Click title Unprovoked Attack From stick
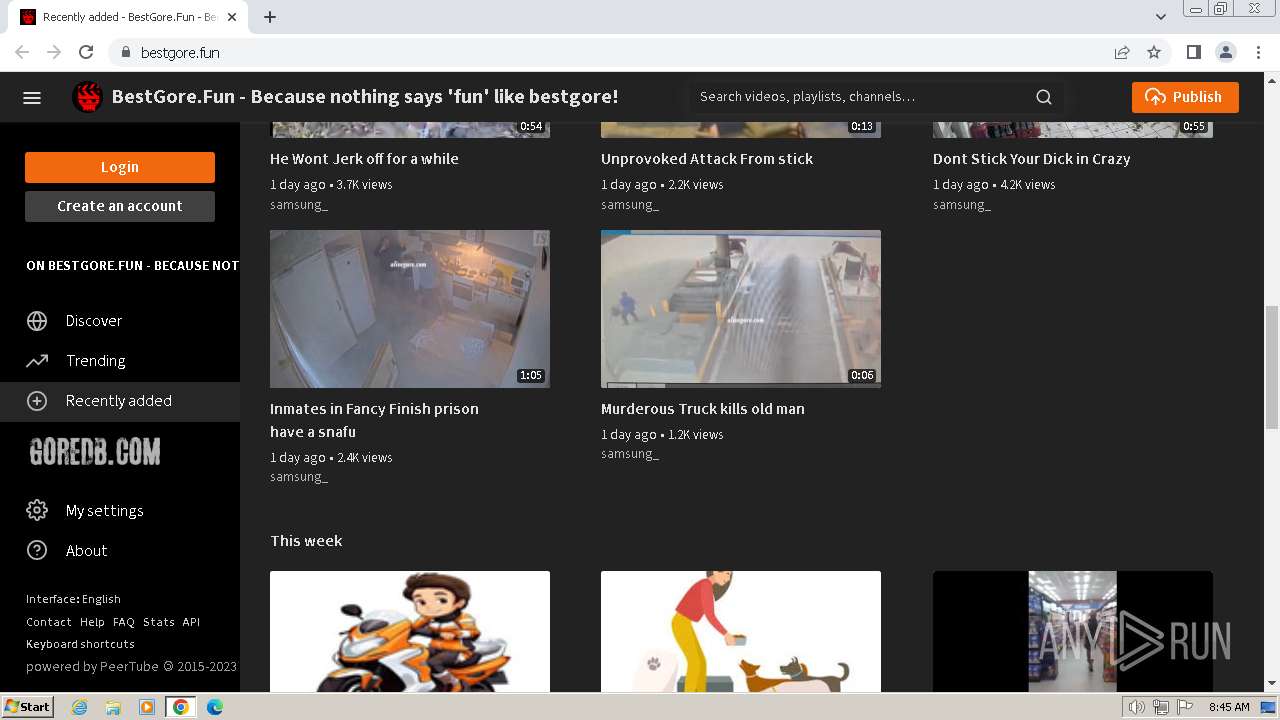 [707, 159]
